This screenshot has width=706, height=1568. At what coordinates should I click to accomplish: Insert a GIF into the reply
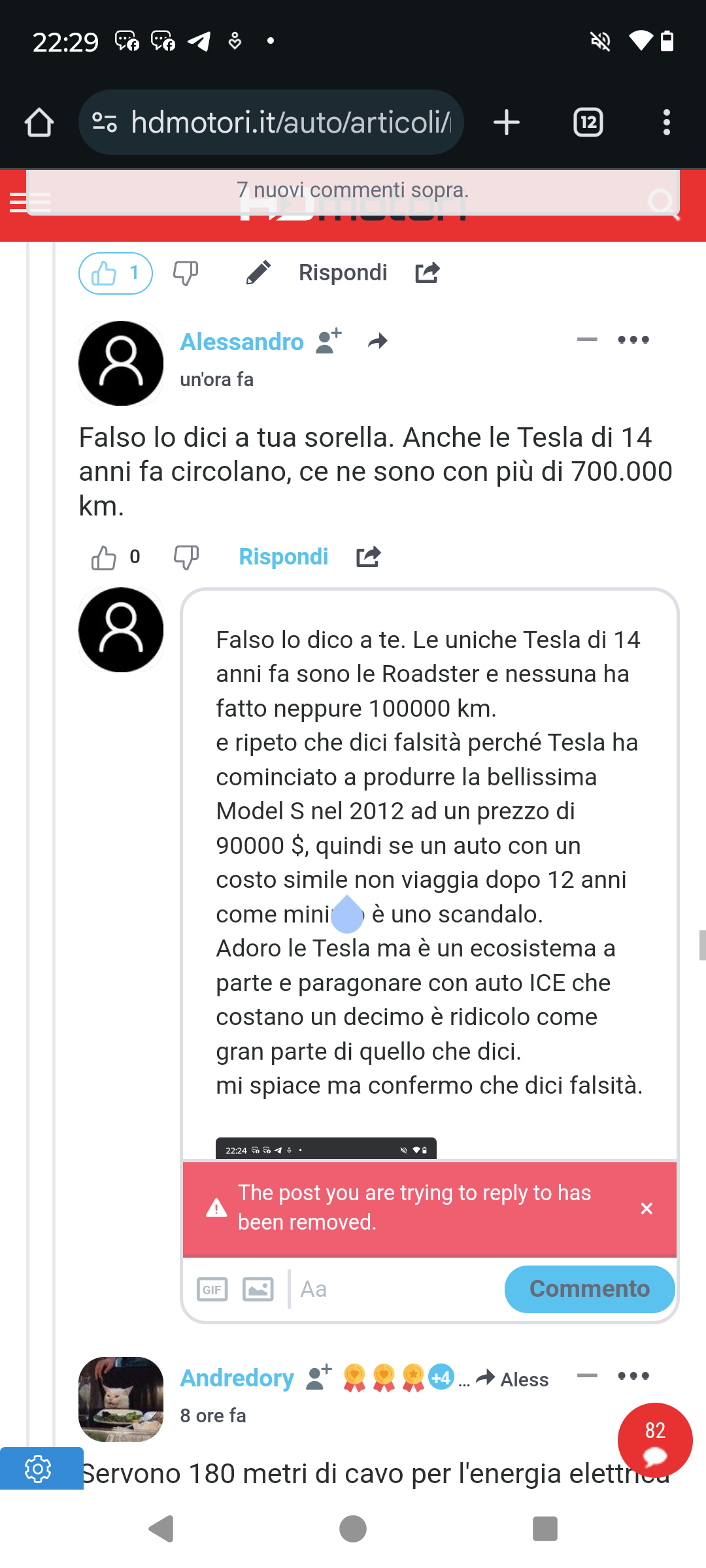pos(212,1290)
